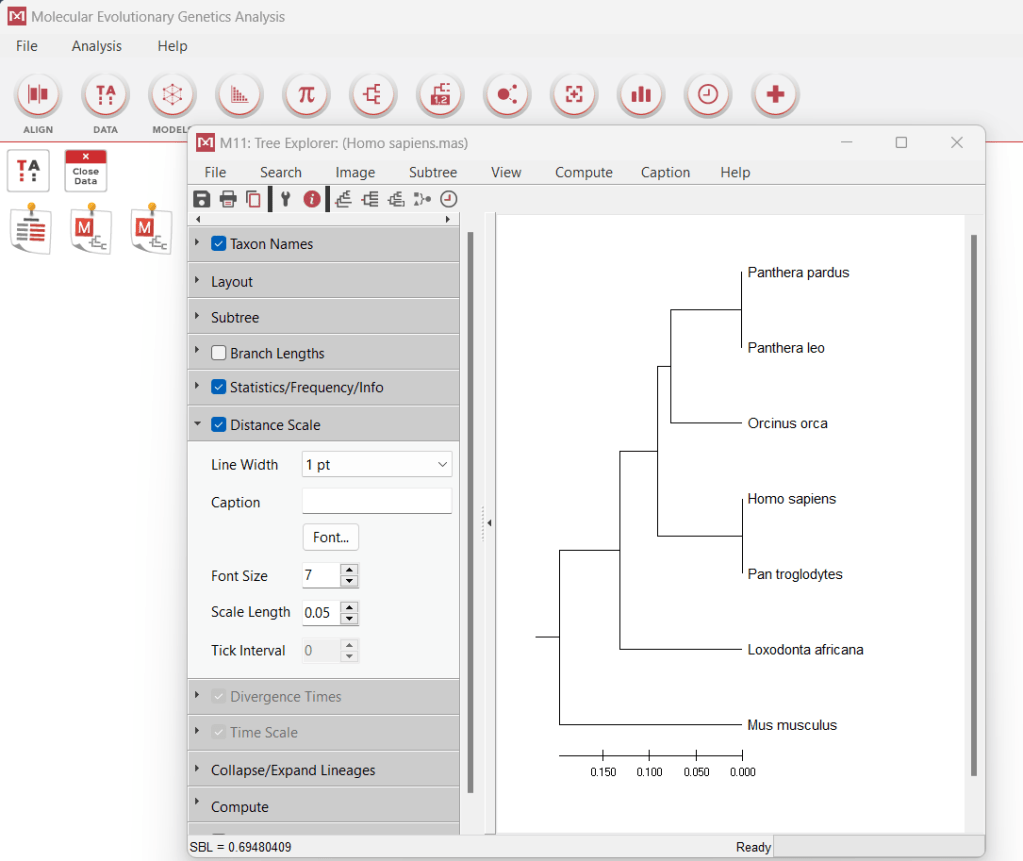Open the Compute menu in Tree Explorer
The image size is (1023, 861).
point(583,172)
